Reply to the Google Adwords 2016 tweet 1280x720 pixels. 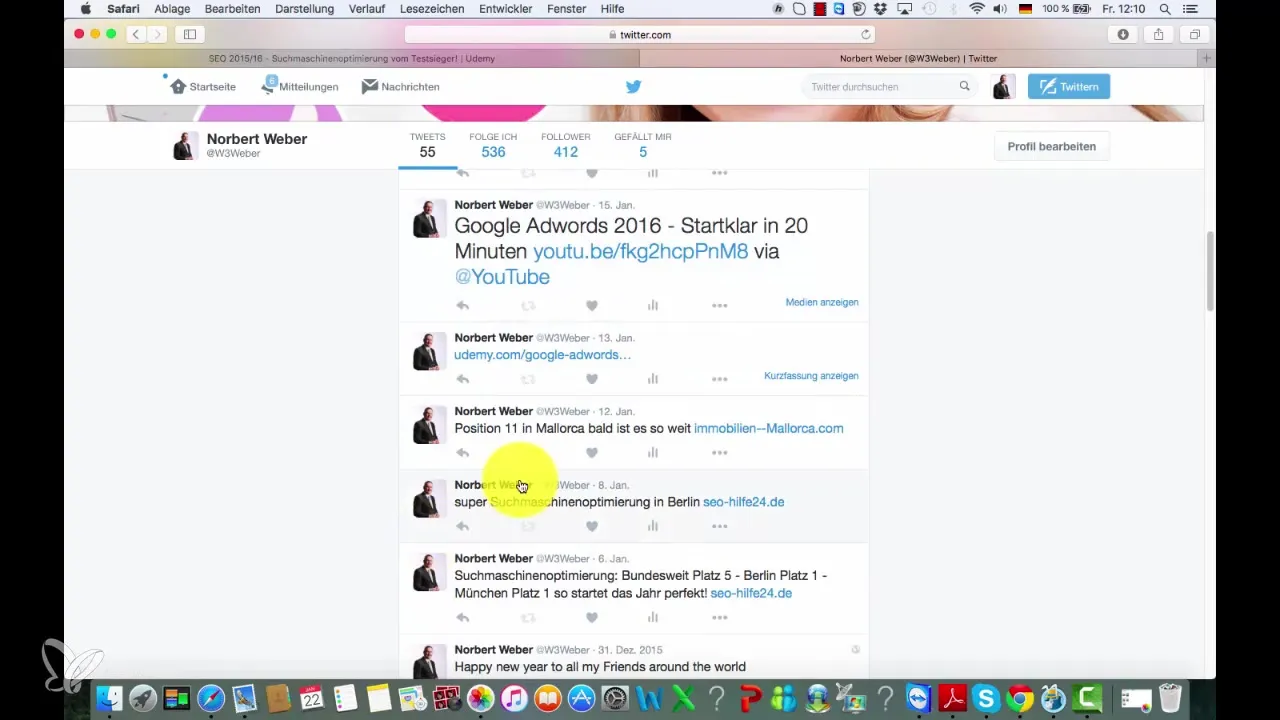click(x=462, y=306)
